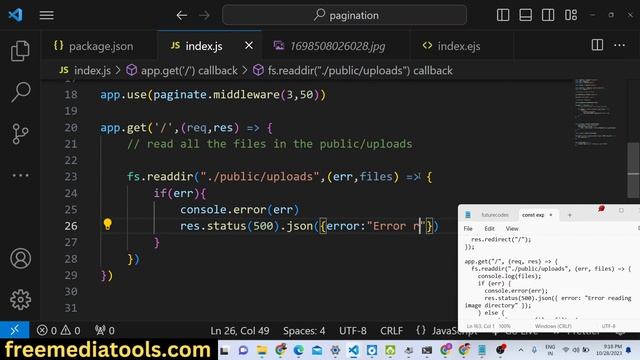The image size is (640, 360).
Task: Go forward with the right arrow
Action: (x=204, y=16)
